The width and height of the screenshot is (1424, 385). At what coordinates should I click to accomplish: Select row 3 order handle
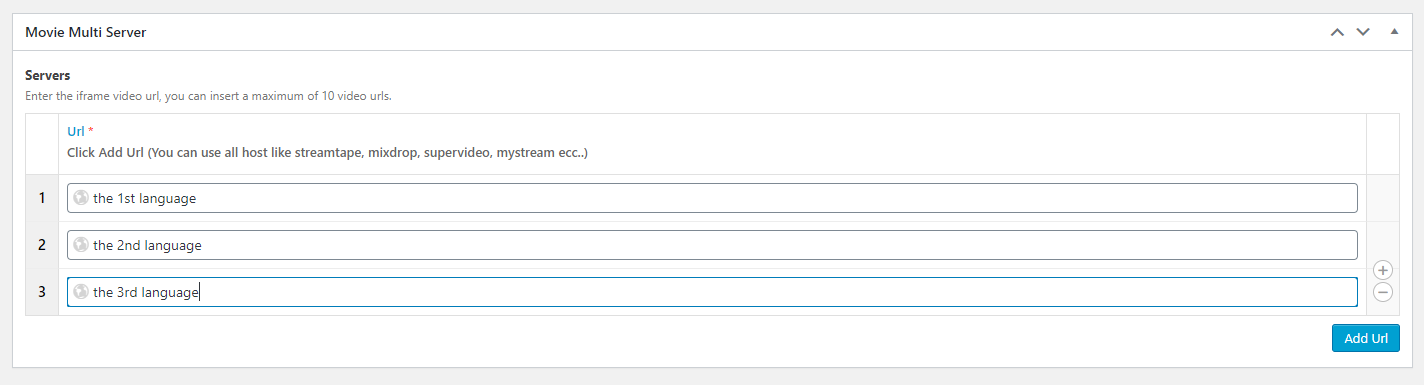point(42,292)
